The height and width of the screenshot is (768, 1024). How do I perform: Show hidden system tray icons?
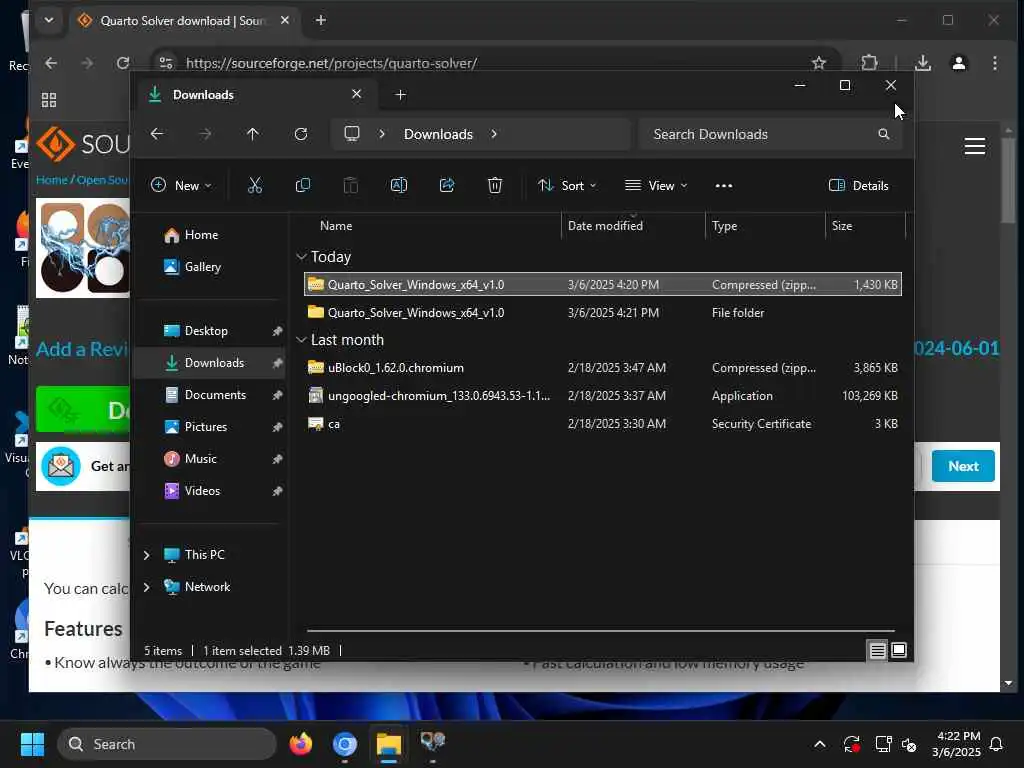tap(820, 744)
